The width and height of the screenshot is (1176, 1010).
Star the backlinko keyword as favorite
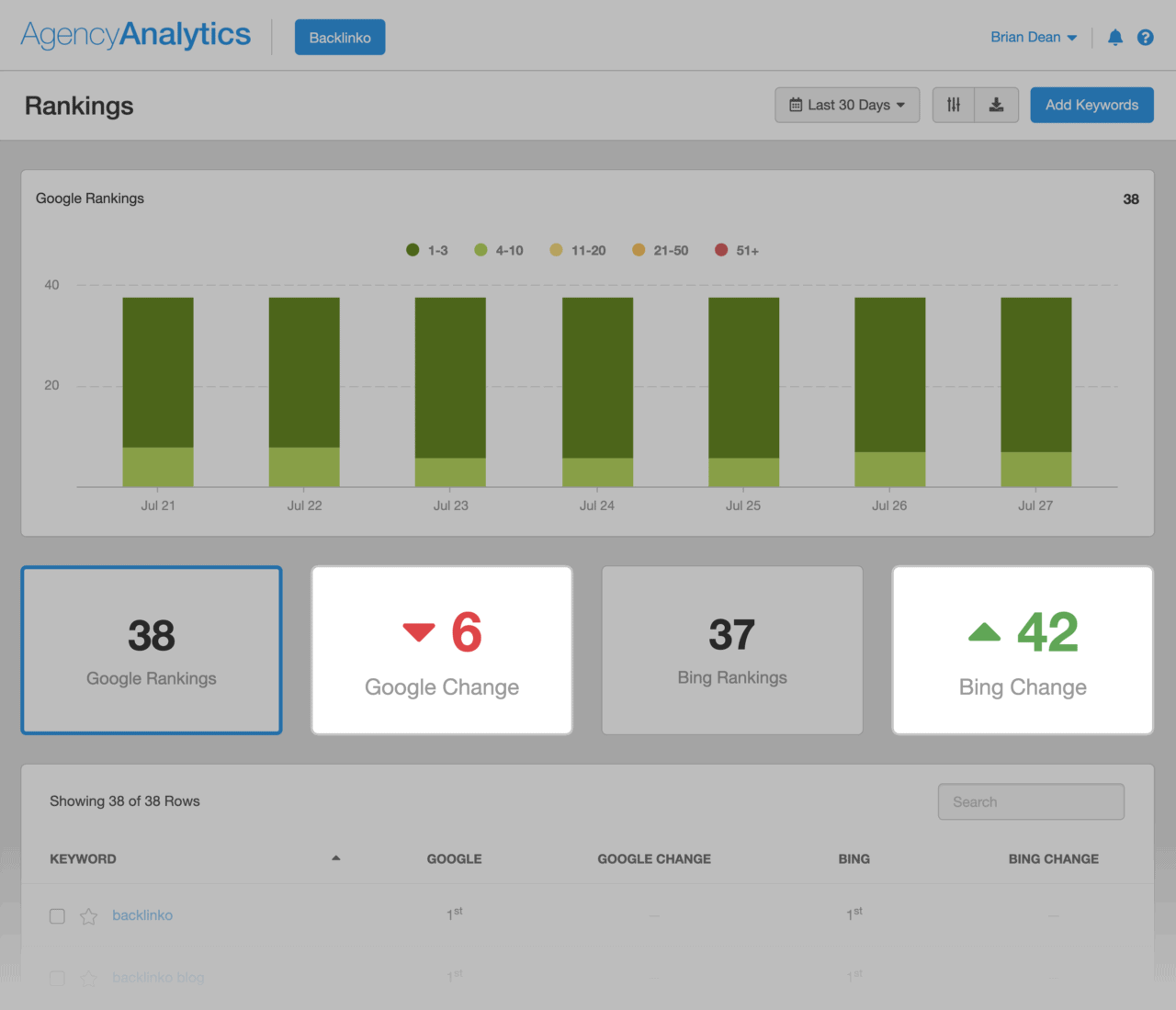coord(88,915)
